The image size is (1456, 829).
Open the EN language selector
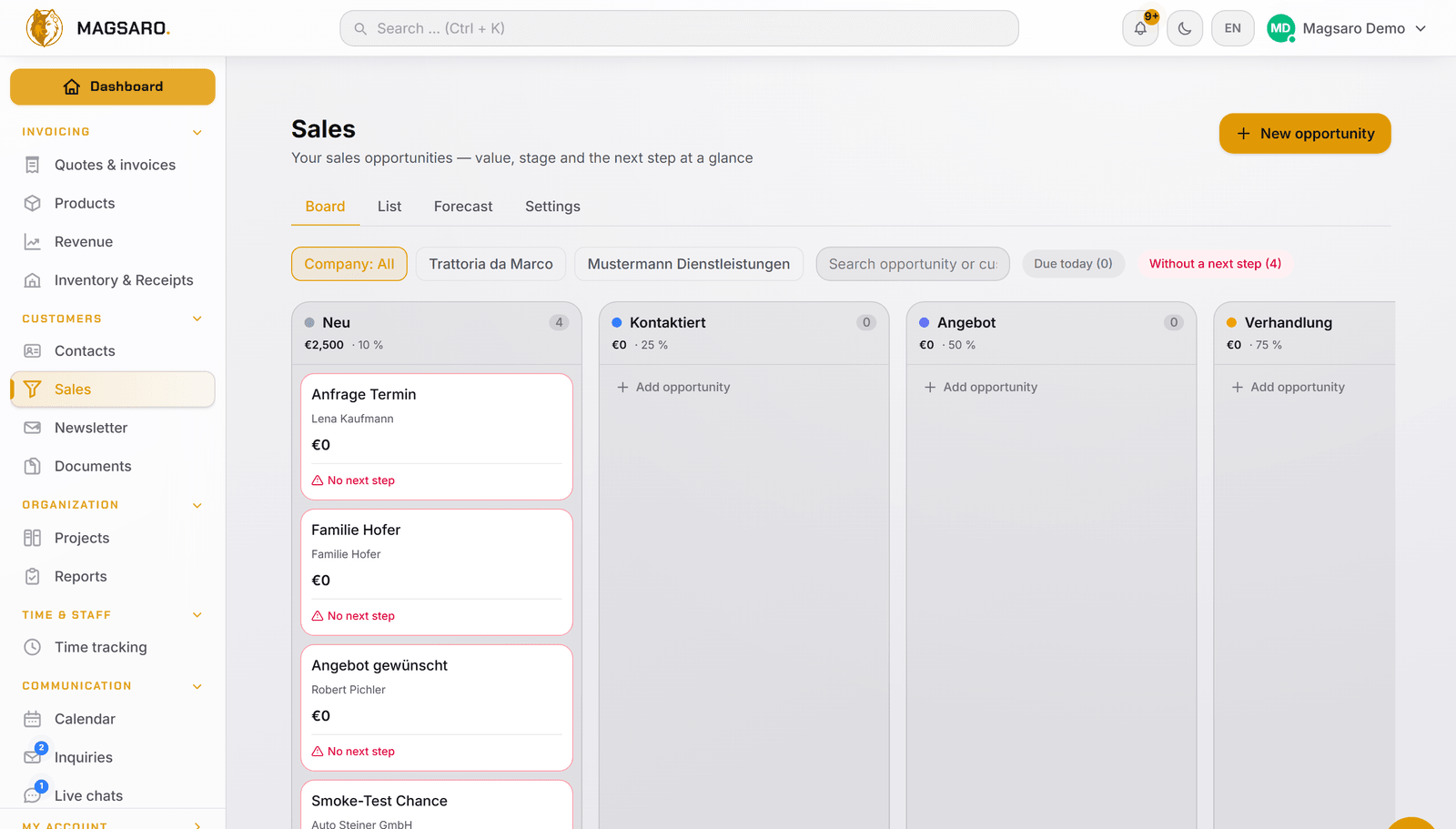[1233, 28]
